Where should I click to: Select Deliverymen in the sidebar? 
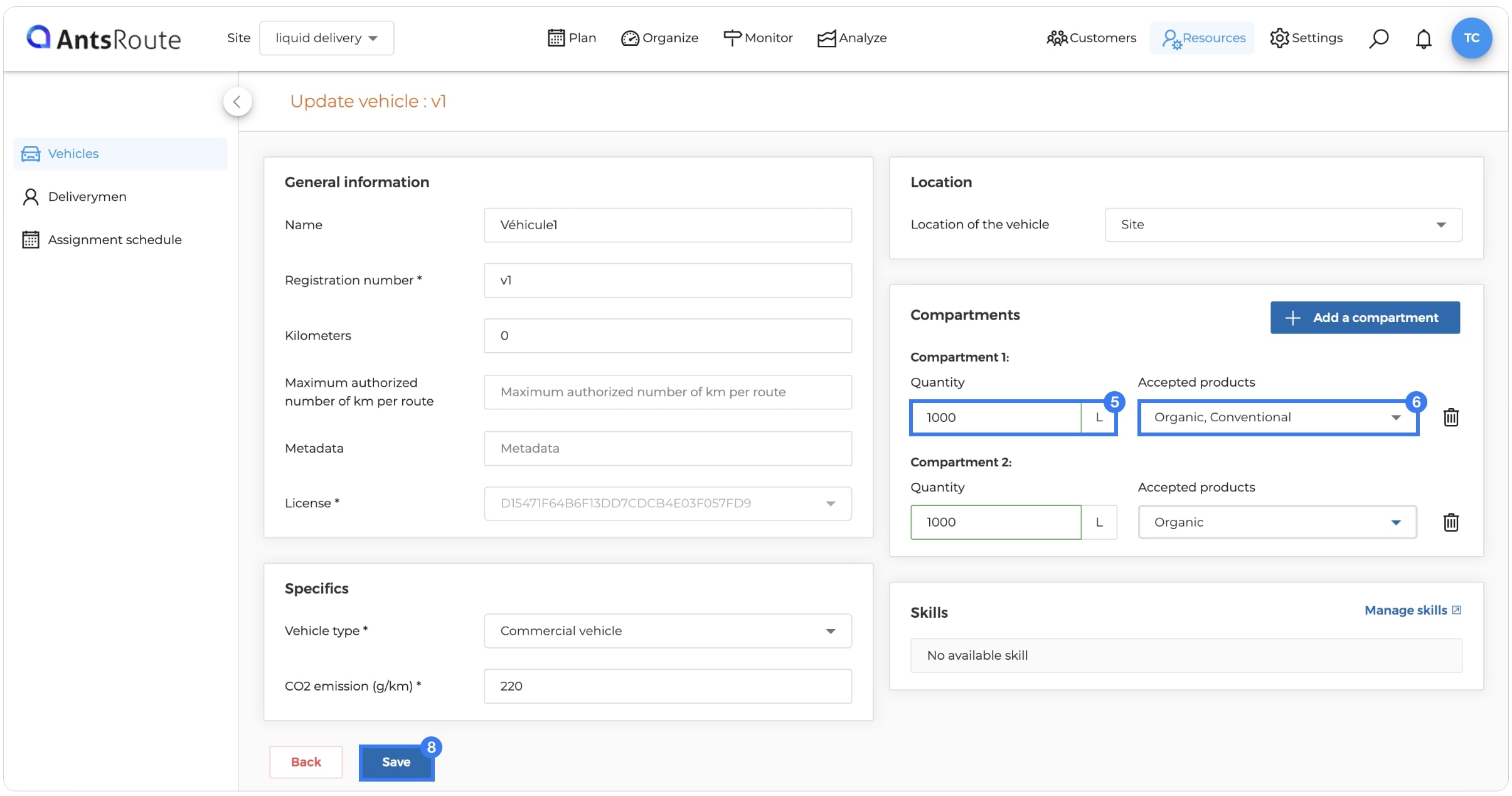[120, 197]
